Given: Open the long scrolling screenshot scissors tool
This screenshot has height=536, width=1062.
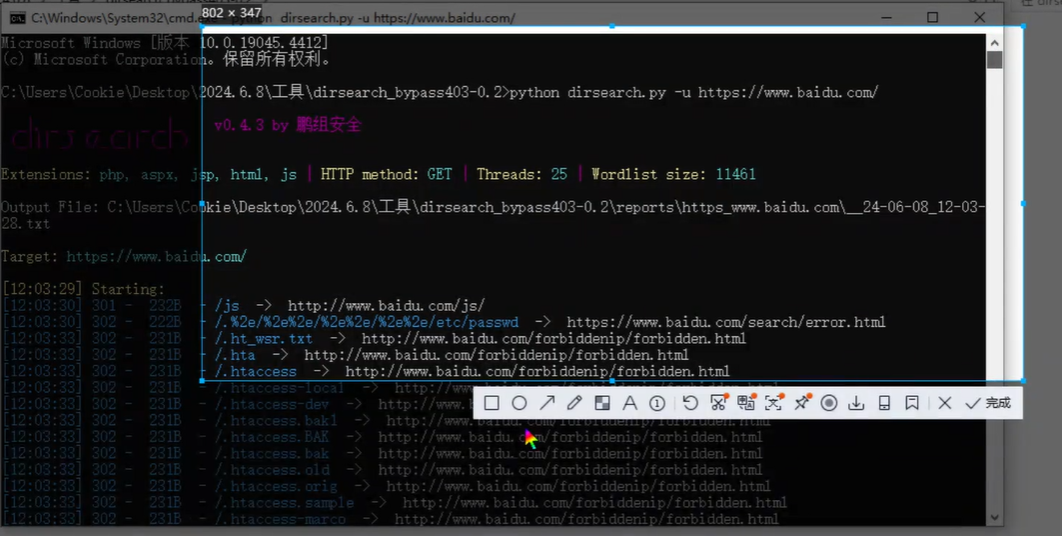Looking at the screenshot, I should click(x=718, y=403).
